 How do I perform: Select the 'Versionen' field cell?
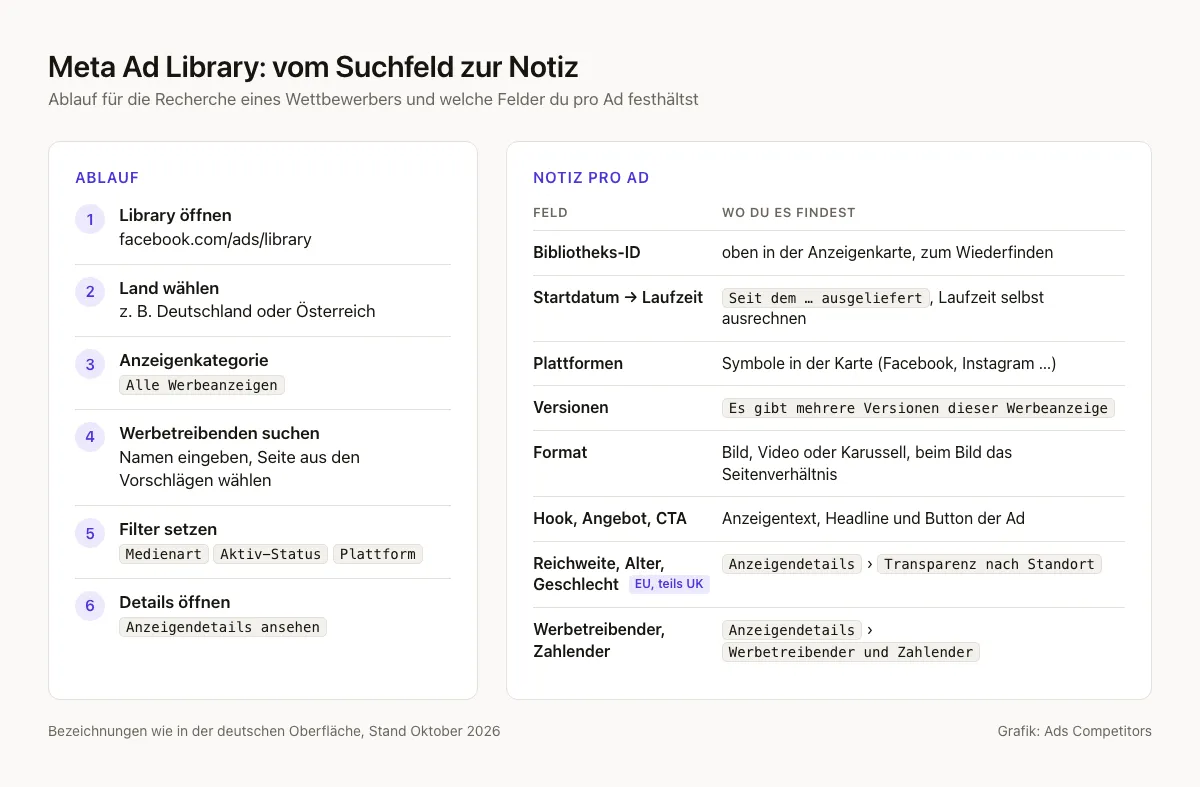point(571,407)
